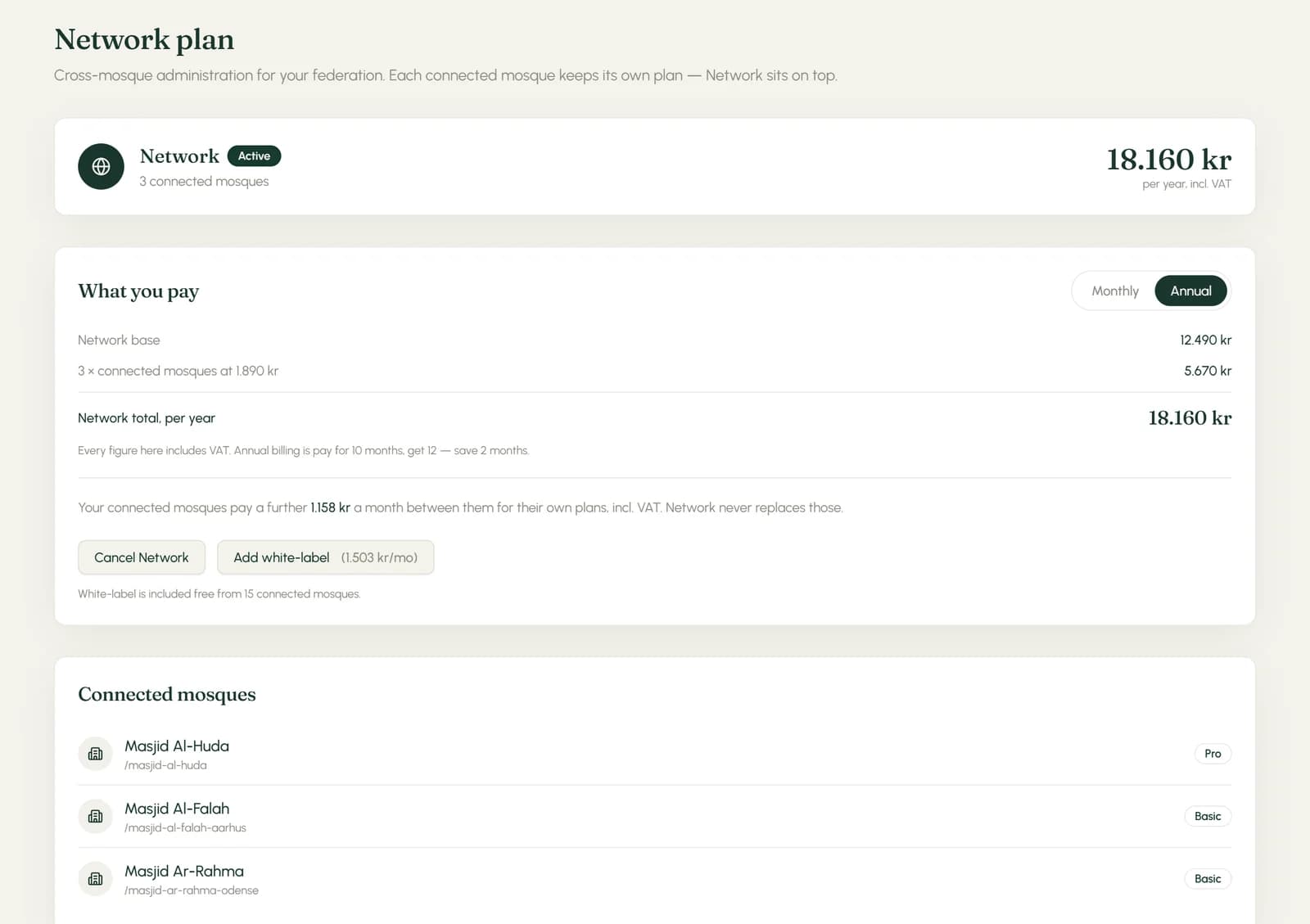Click the '3 × connected mosques at 1.890 kr' label
1310x924 pixels.
point(178,371)
